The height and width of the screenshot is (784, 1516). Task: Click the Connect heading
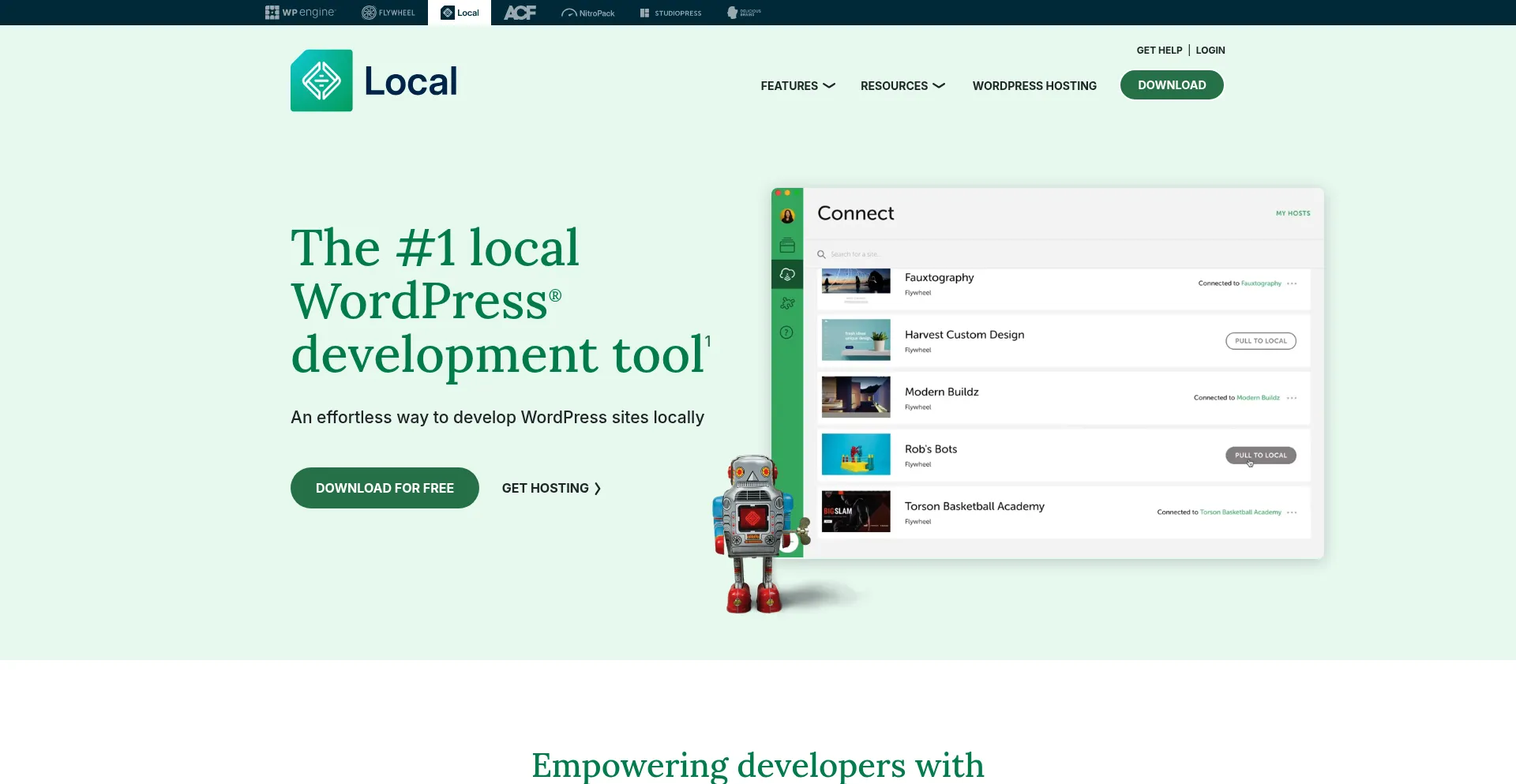pos(856,213)
